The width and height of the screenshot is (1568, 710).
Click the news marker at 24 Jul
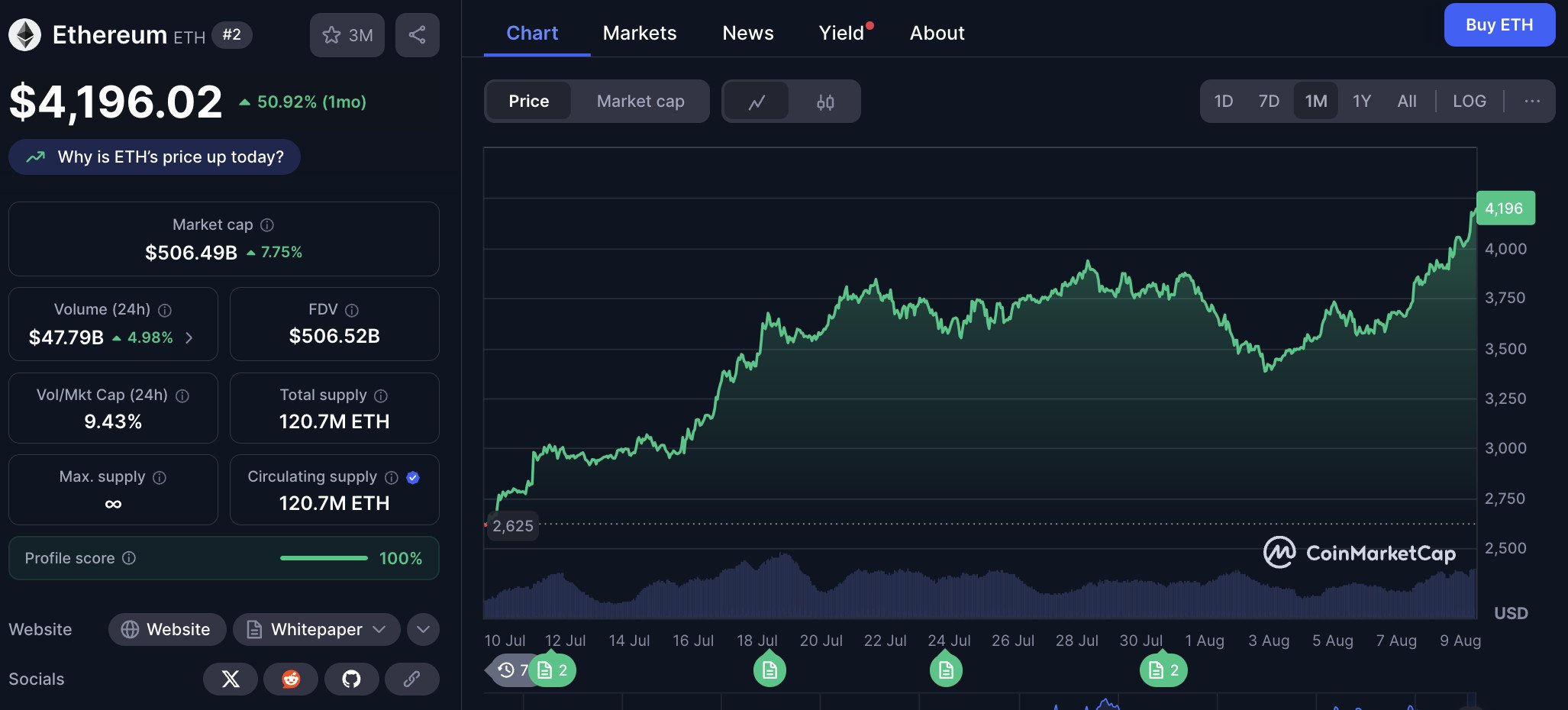pos(946,670)
